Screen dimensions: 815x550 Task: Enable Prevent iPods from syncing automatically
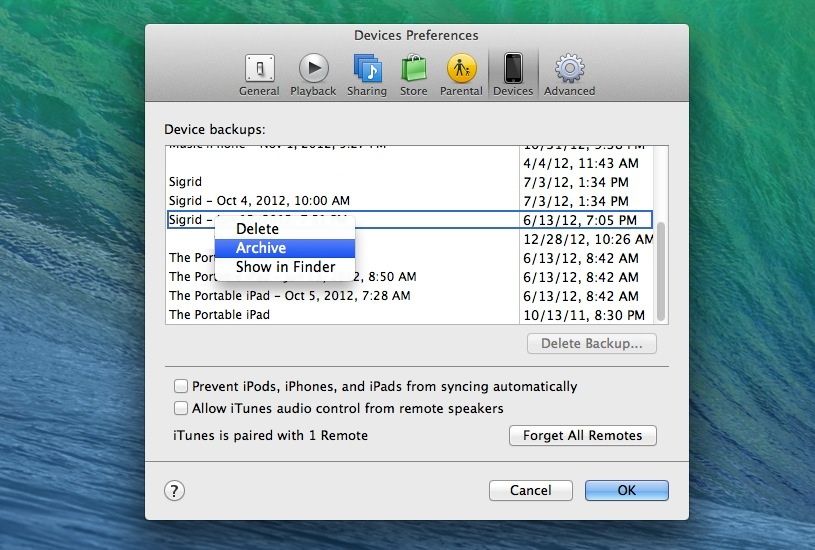click(181, 386)
